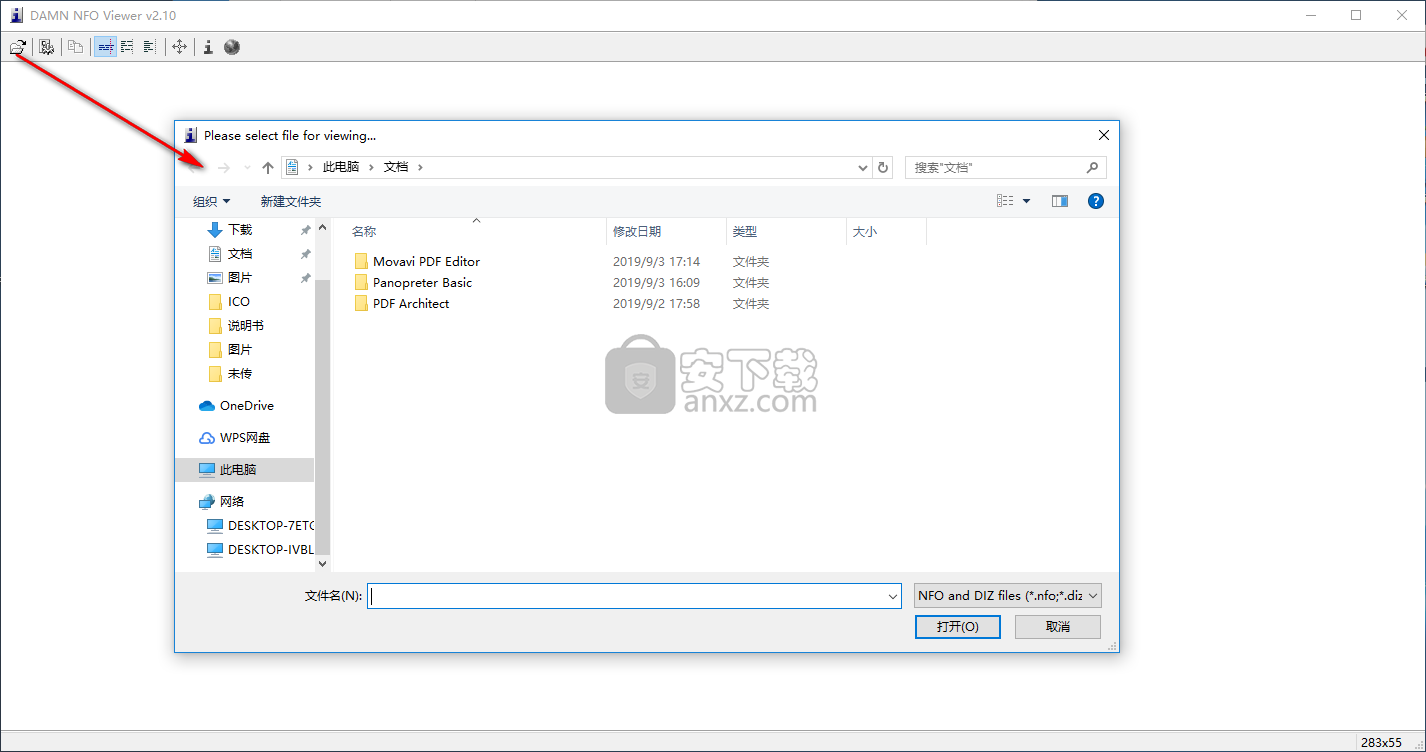This screenshot has width=1426, height=752.
Task: Toggle the right alignment icon
Action: 149,47
